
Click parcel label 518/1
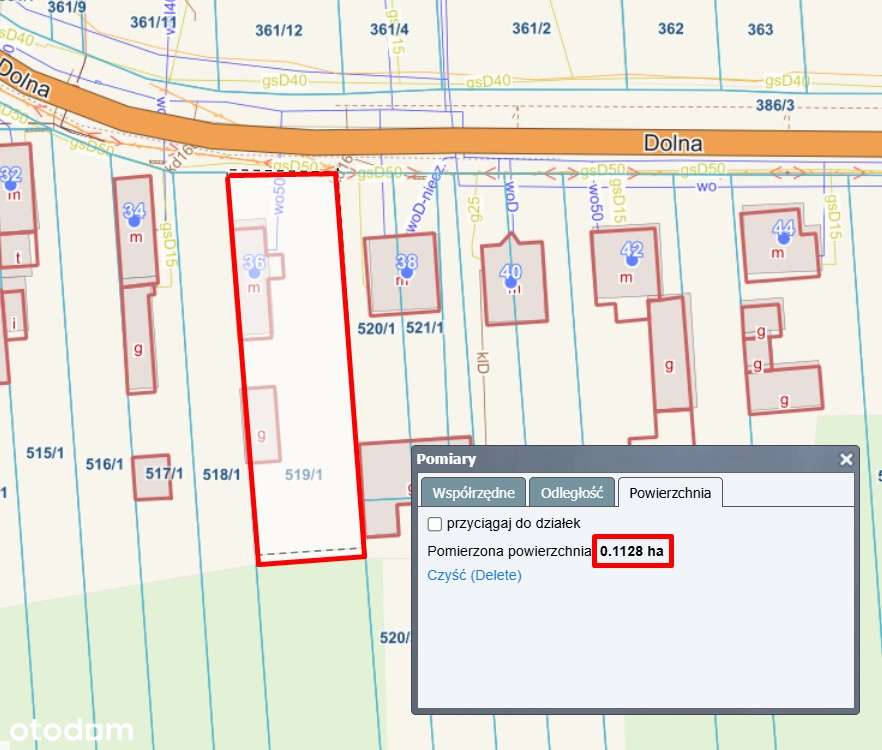point(221,475)
